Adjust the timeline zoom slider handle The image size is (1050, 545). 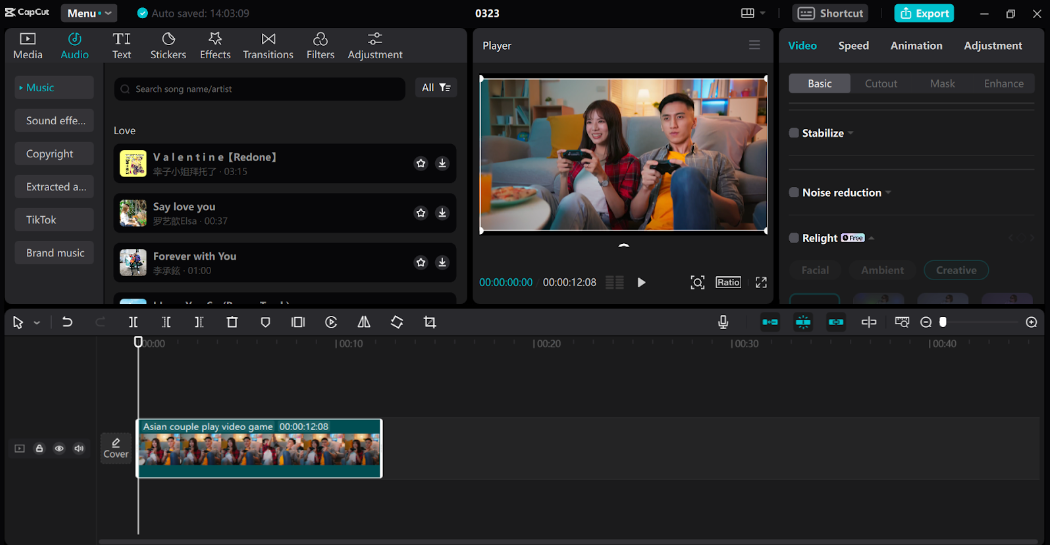point(943,322)
